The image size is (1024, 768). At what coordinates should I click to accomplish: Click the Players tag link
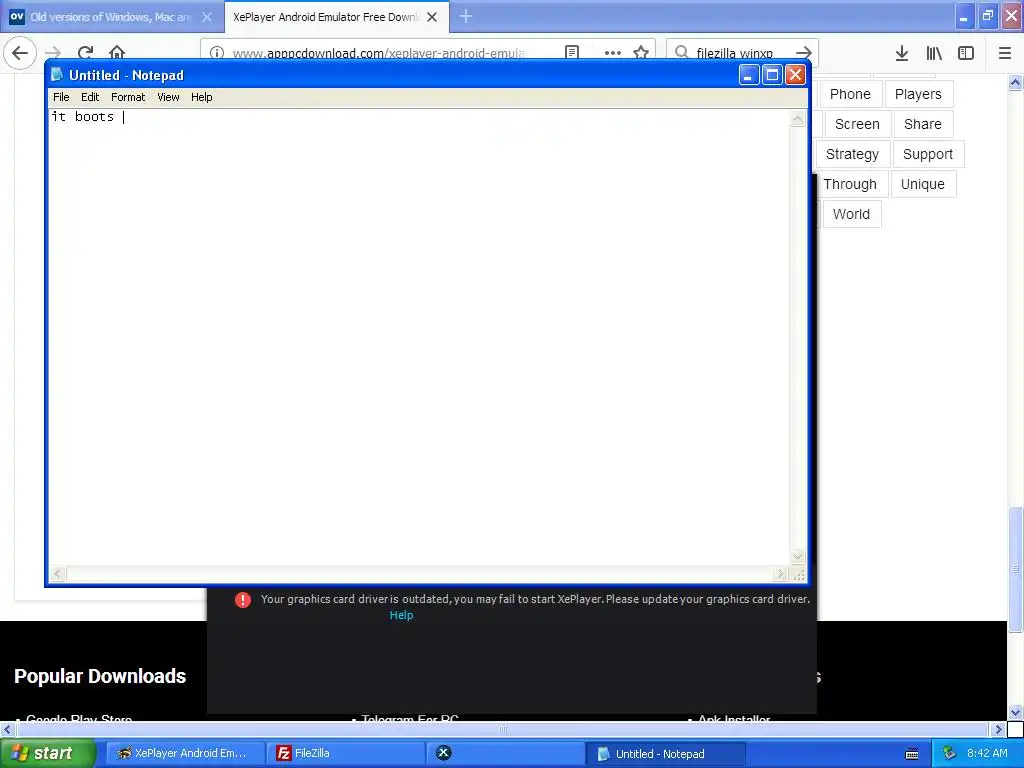(918, 94)
